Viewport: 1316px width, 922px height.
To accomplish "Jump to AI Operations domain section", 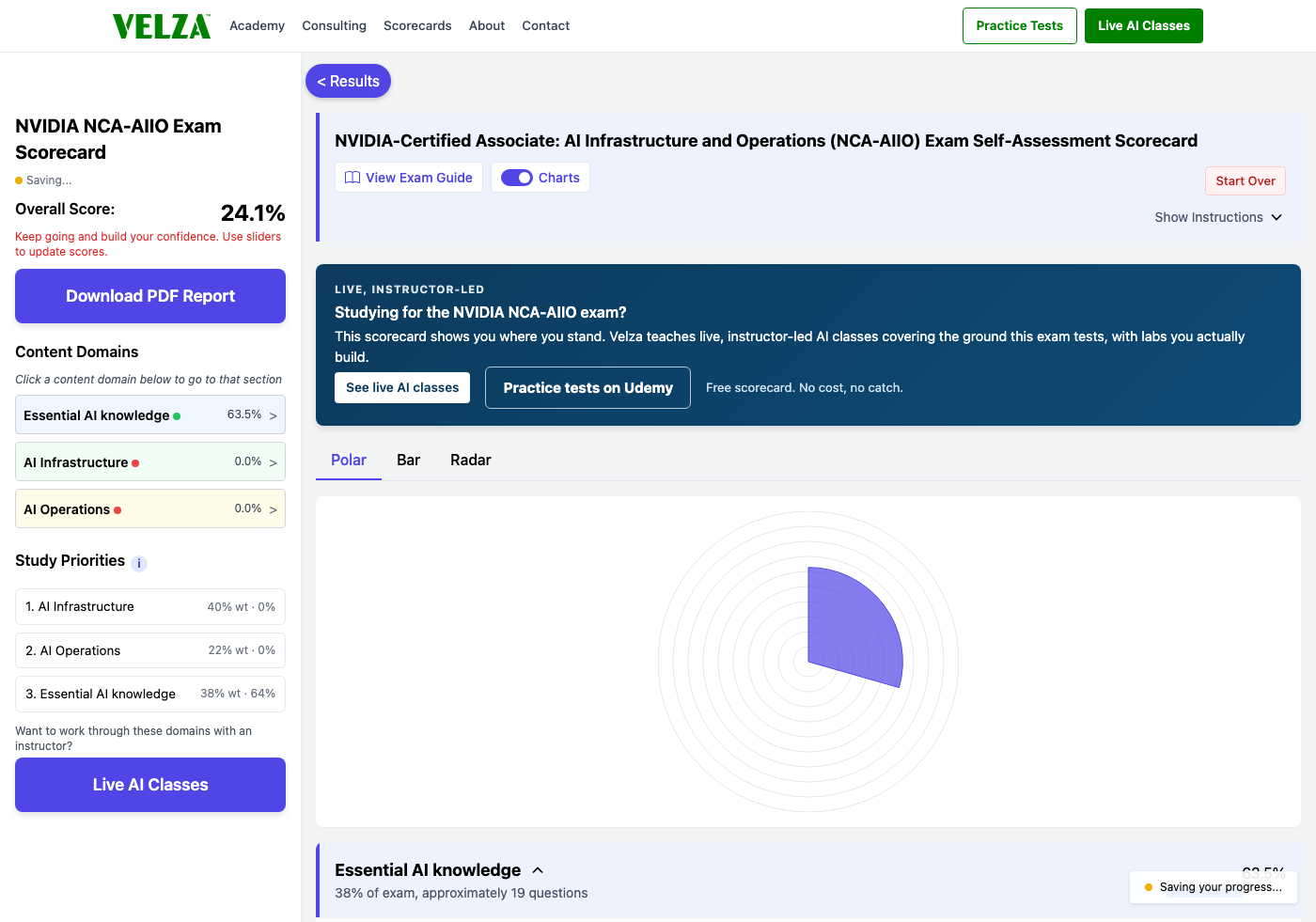I will point(150,508).
